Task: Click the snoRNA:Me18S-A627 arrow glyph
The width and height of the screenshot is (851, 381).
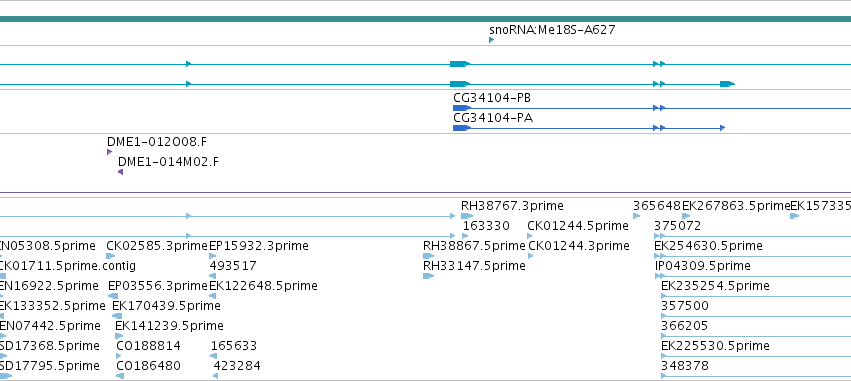Action: pyautogui.click(x=491, y=40)
